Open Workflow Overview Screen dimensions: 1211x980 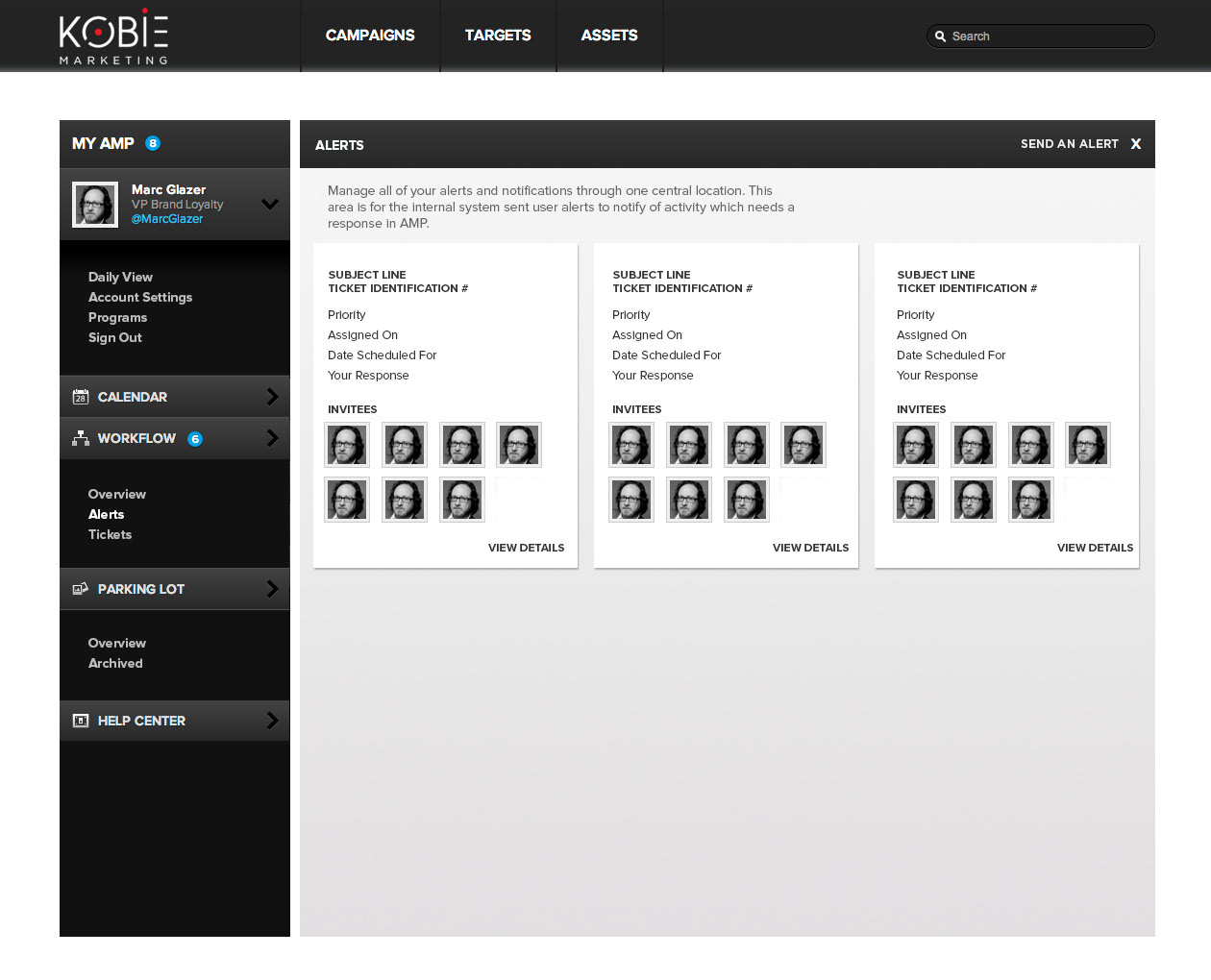[117, 494]
